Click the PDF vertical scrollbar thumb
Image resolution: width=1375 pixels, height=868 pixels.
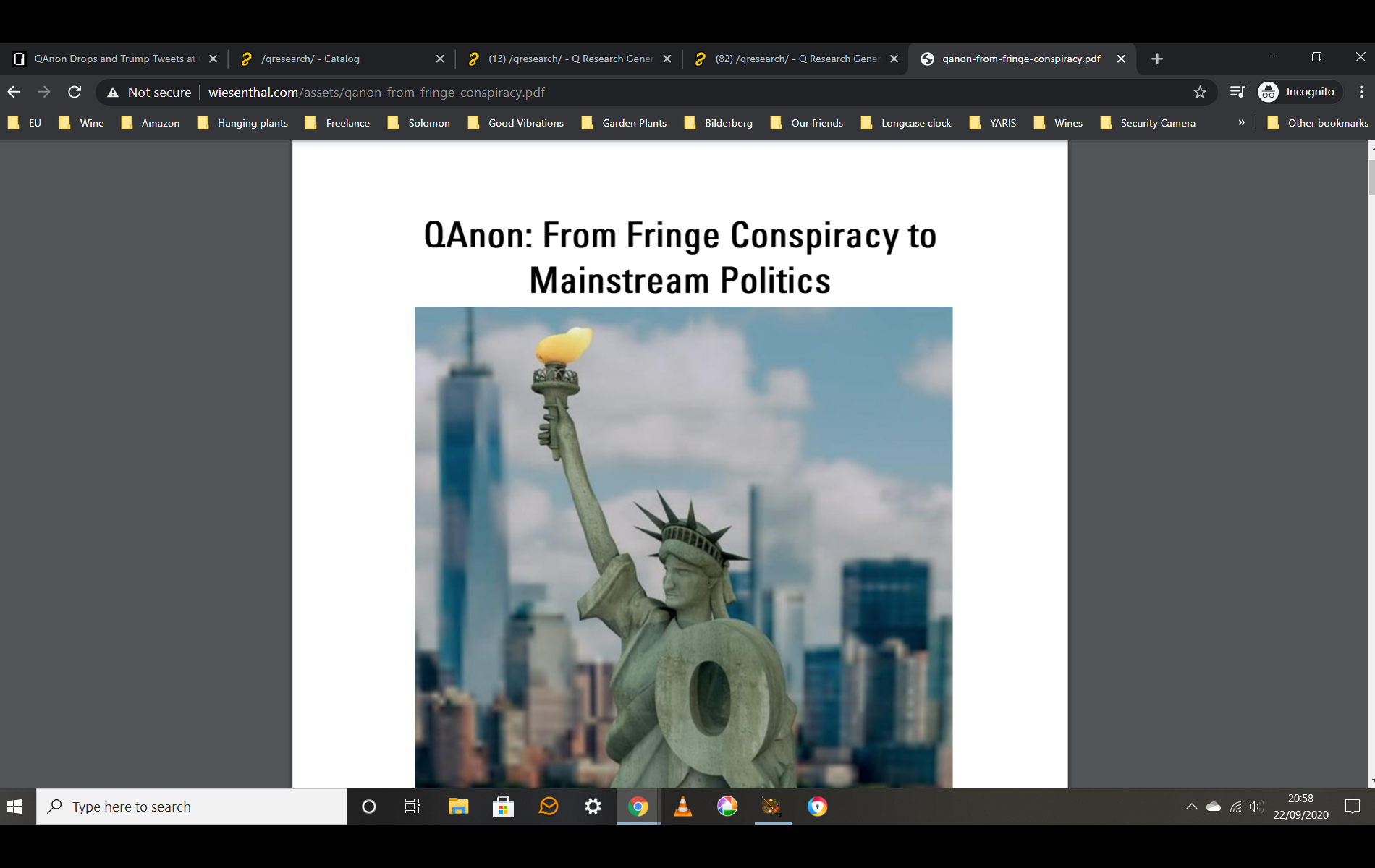point(1371,177)
